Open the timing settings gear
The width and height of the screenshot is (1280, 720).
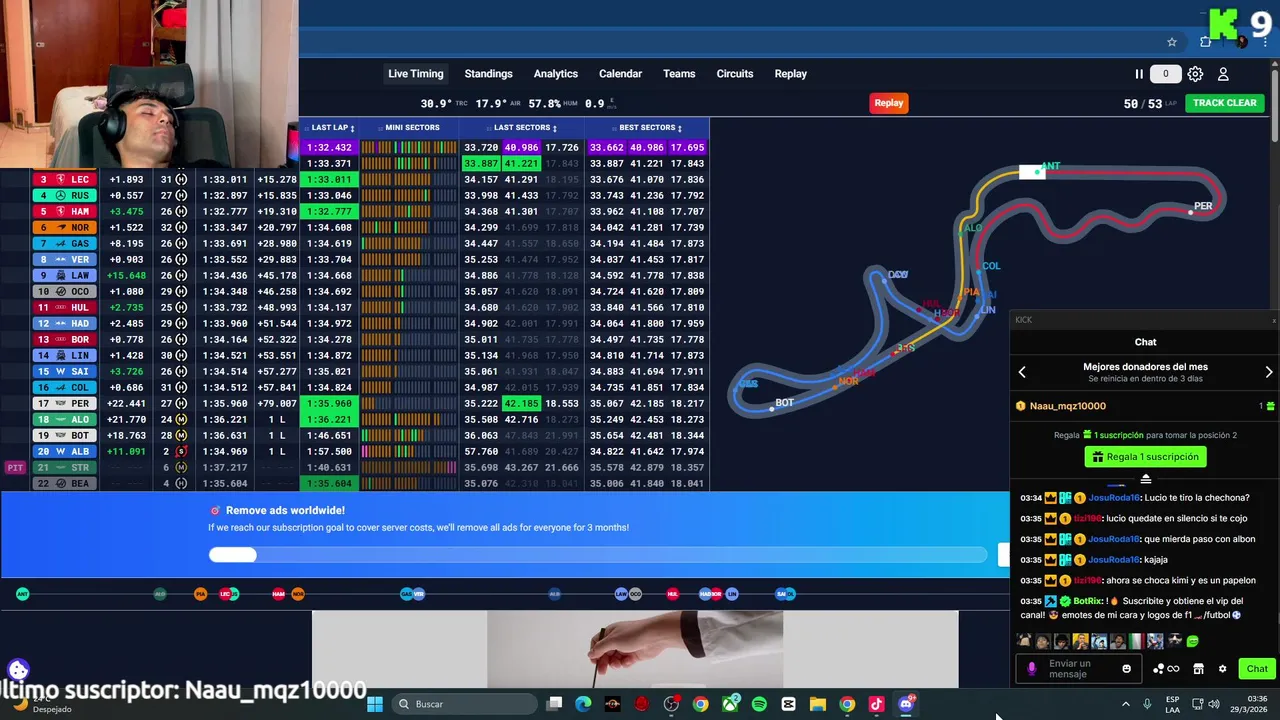point(1195,74)
